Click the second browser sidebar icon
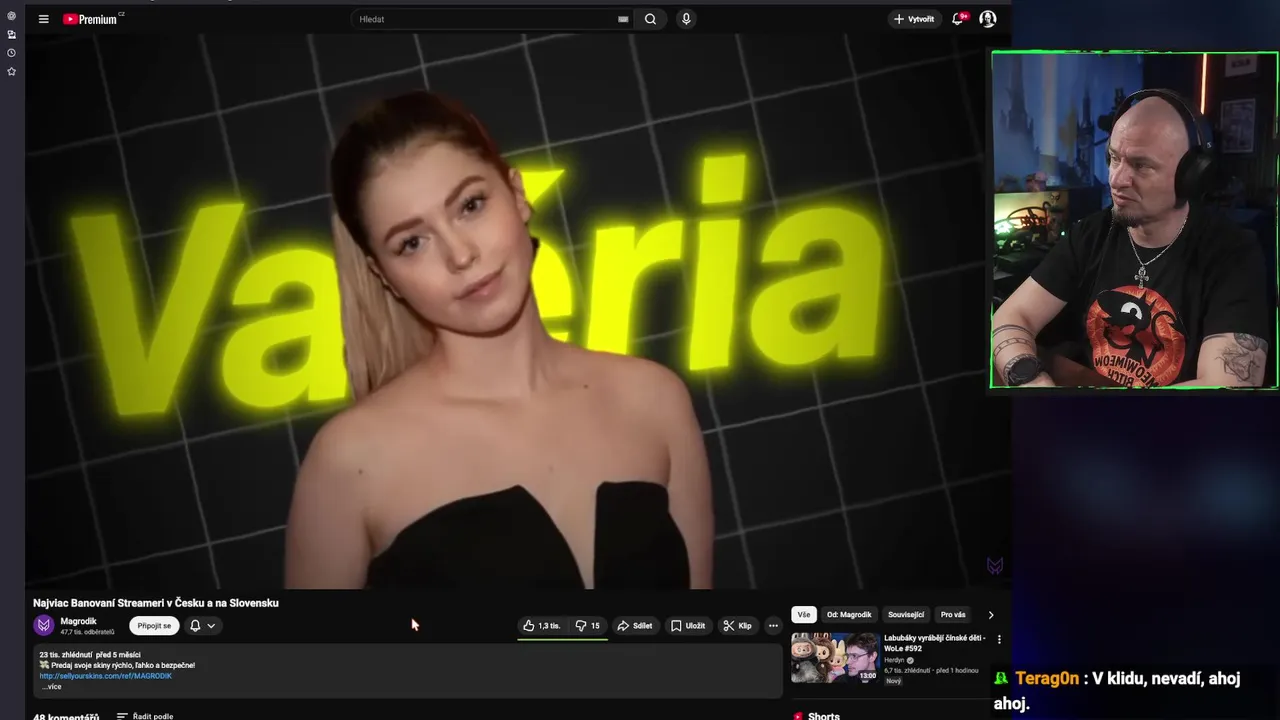The width and height of the screenshot is (1280, 720). click(12, 34)
